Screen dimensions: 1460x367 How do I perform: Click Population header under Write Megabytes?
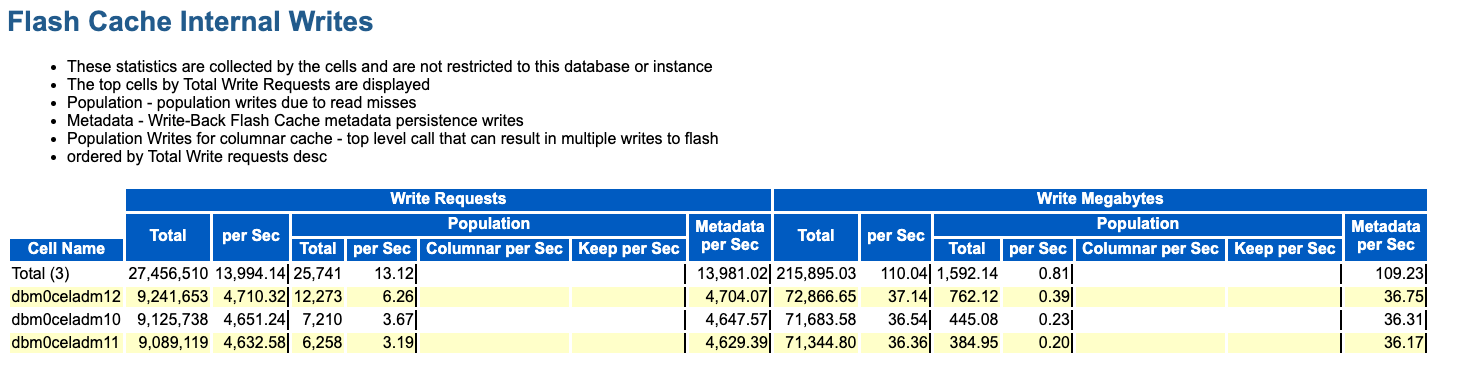pyautogui.click(x=1138, y=224)
